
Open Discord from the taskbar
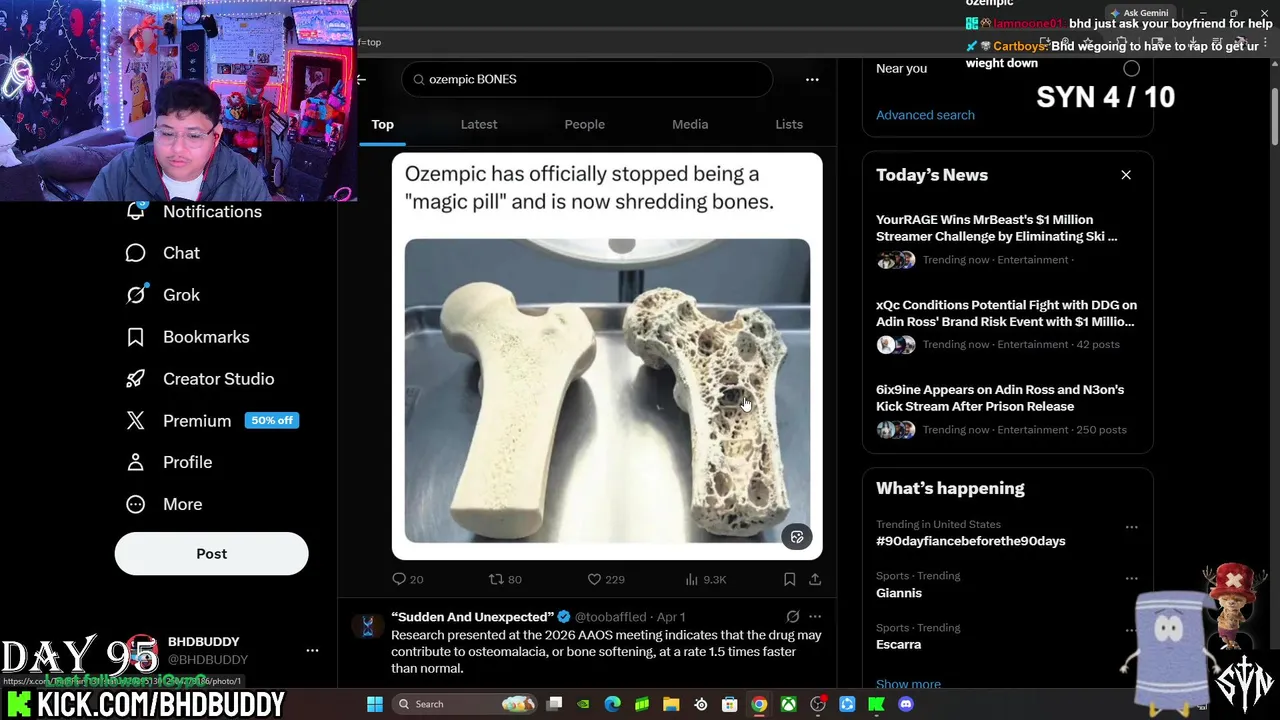[906, 704]
